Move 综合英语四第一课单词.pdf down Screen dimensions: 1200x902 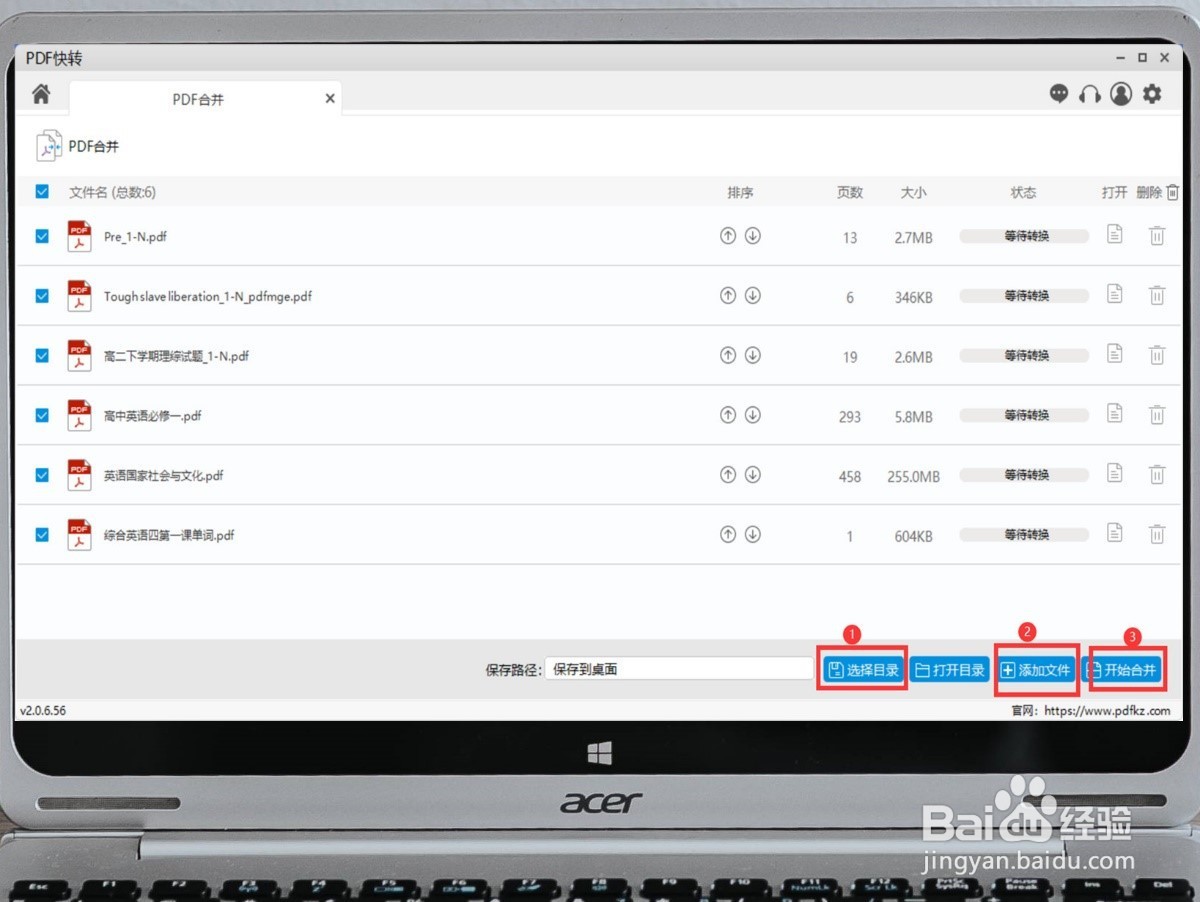coord(753,535)
